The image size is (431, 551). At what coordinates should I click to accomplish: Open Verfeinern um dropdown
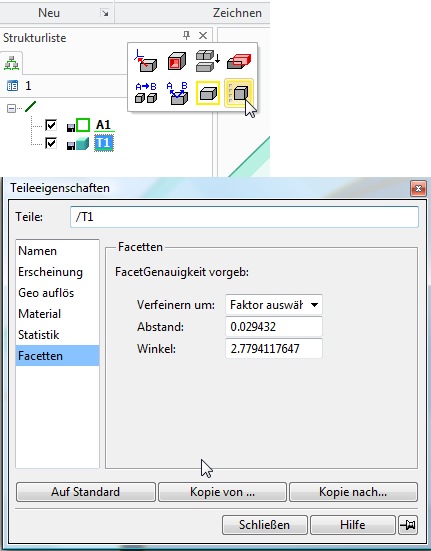pos(274,305)
